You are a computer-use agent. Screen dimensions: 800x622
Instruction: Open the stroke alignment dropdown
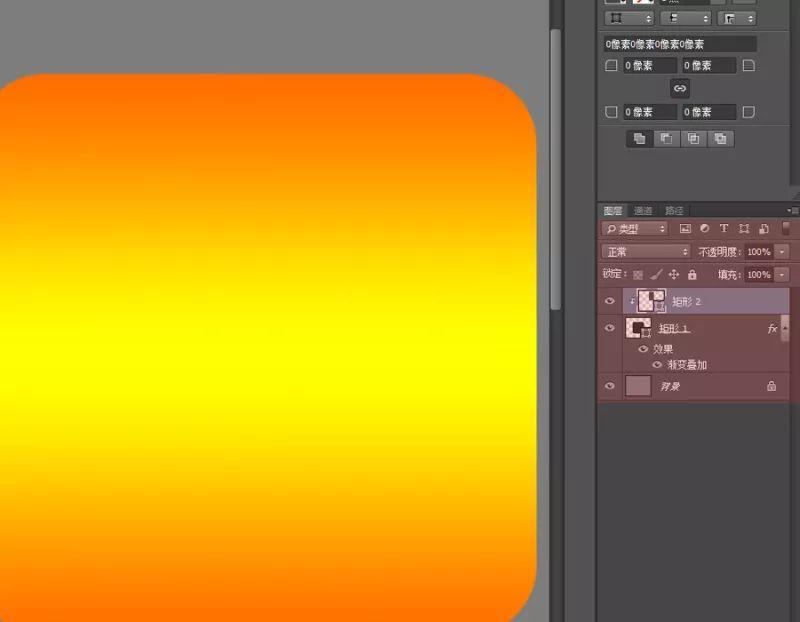click(x=629, y=18)
